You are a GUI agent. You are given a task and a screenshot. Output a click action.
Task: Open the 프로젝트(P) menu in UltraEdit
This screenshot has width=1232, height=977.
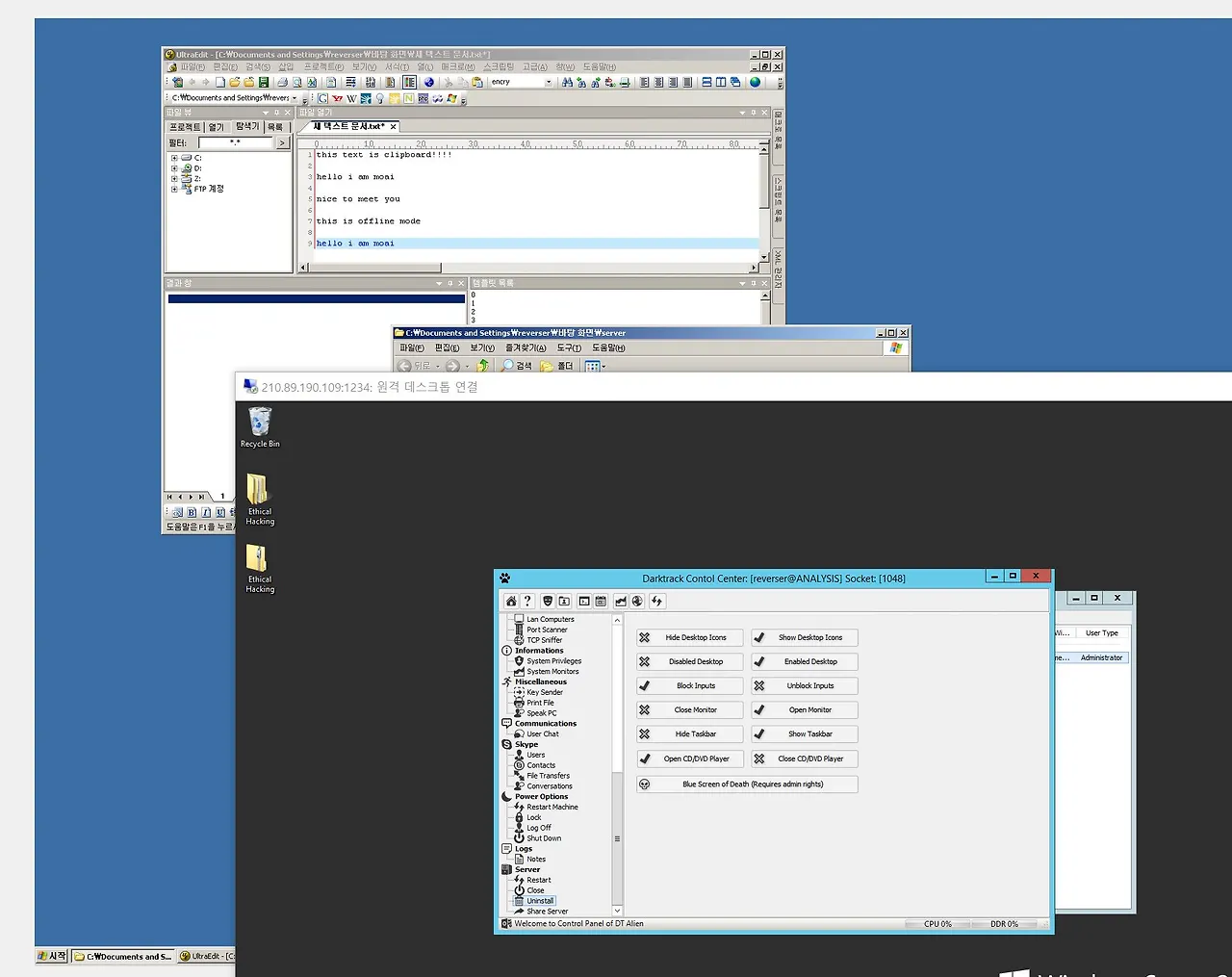(323, 67)
